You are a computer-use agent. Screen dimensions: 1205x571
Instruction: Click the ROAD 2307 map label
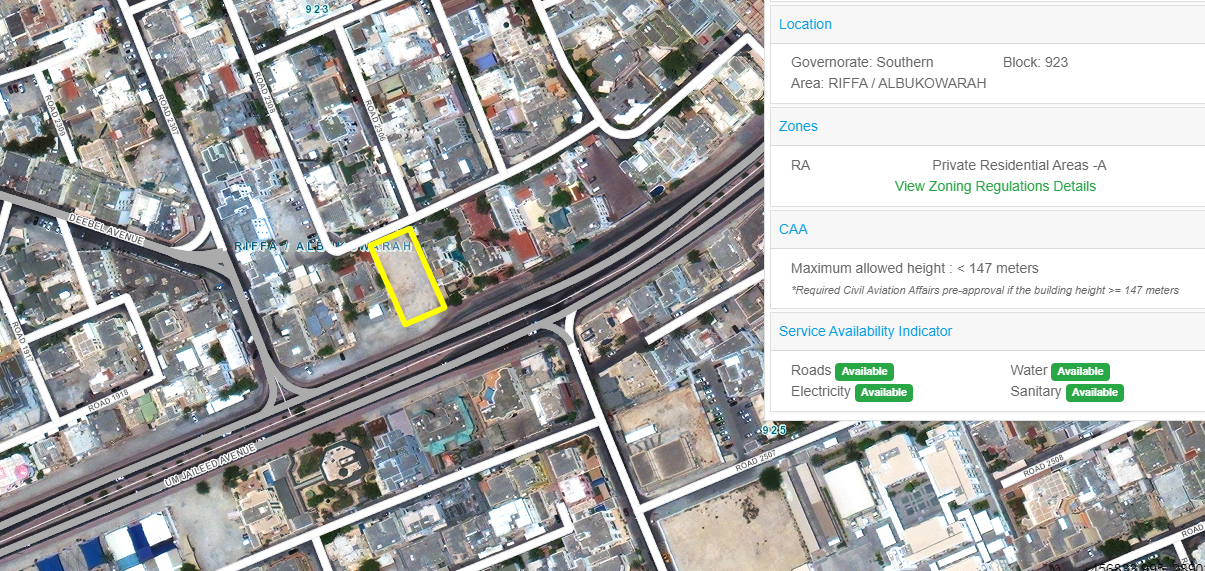point(167,115)
